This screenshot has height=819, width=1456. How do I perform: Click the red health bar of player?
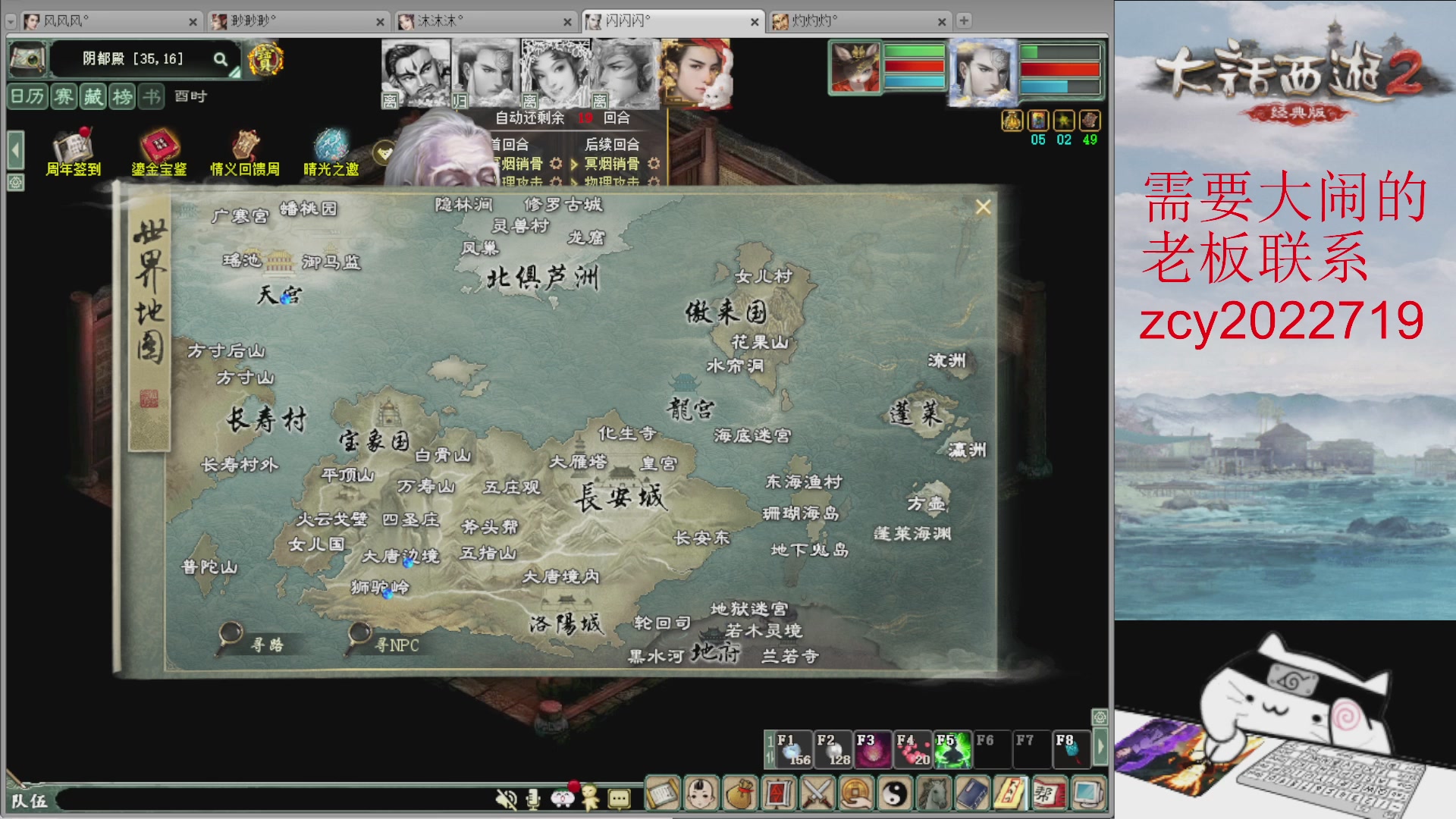coord(1059,70)
